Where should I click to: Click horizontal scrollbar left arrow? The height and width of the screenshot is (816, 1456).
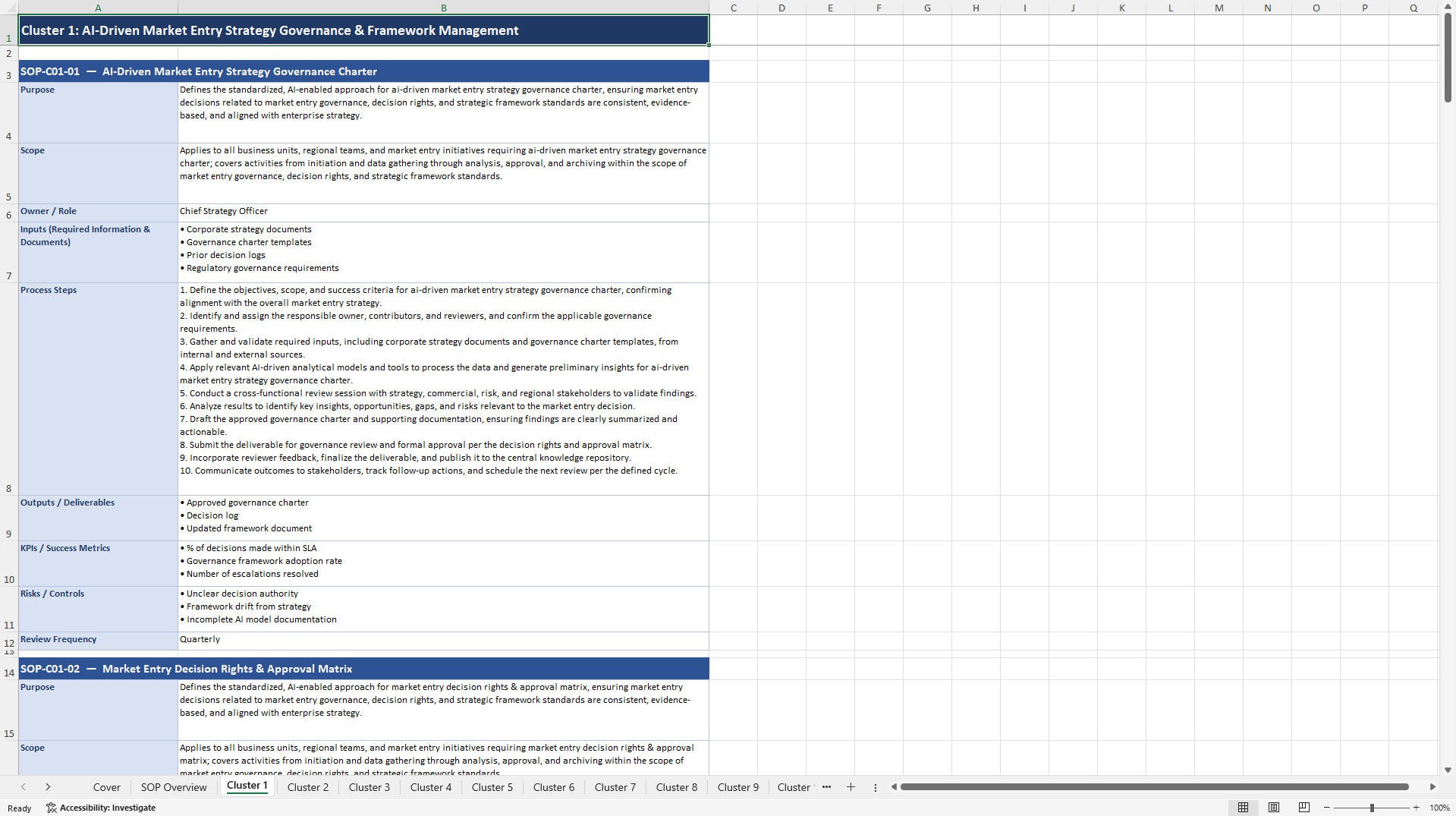[x=894, y=787]
